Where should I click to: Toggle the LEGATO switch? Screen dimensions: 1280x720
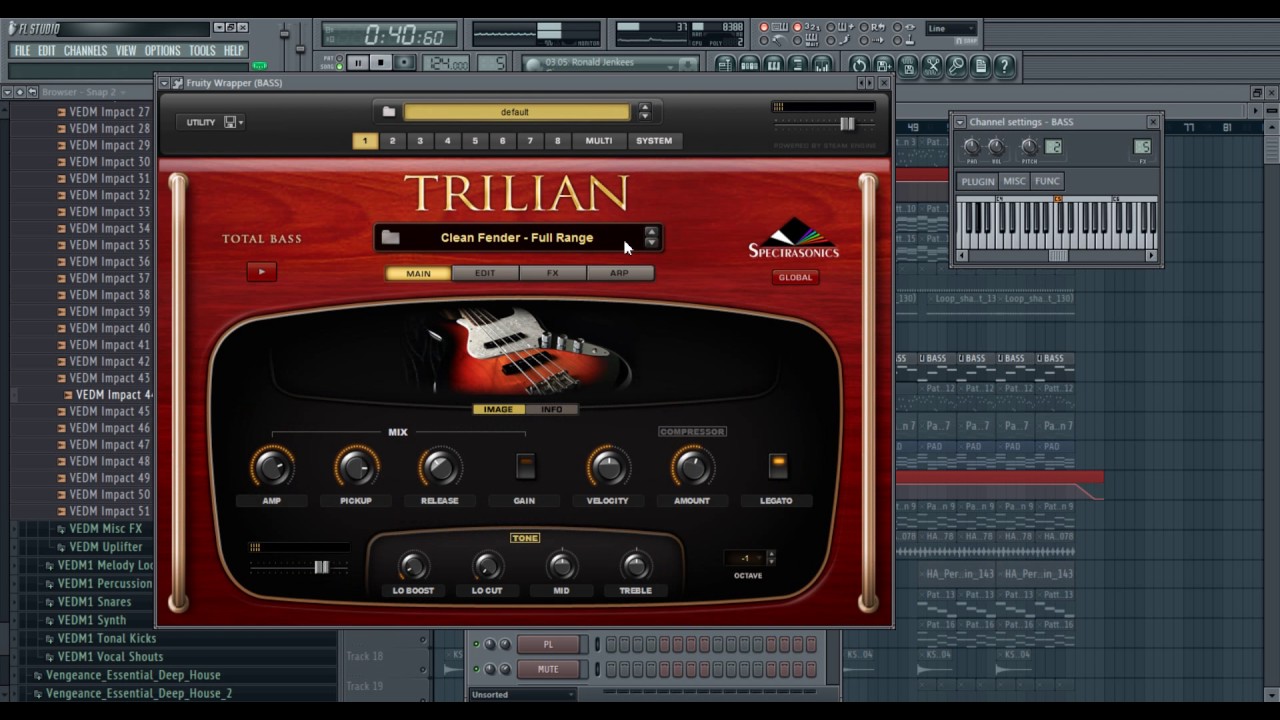point(777,465)
